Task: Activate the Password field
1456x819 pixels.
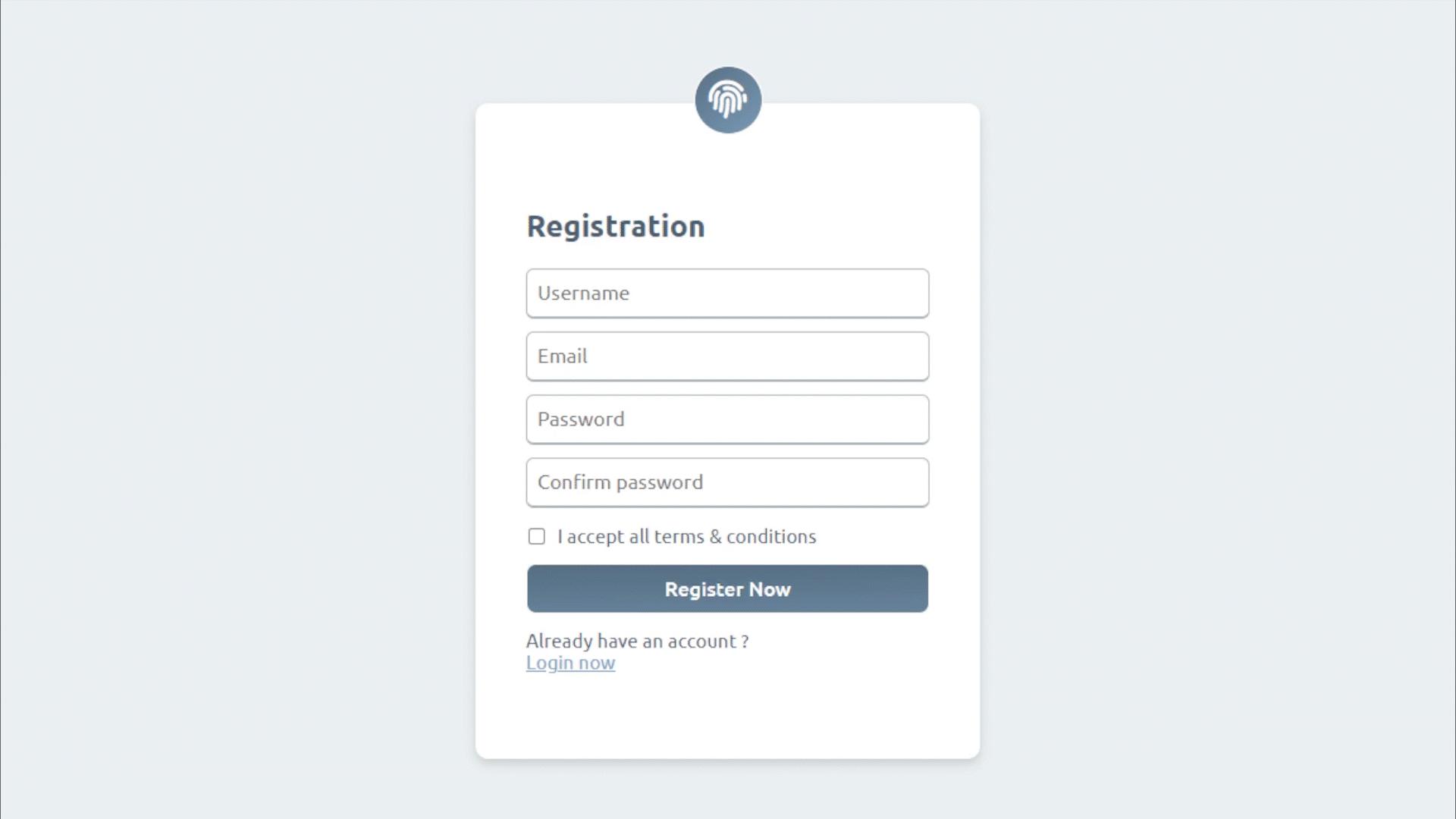Action: (727, 419)
